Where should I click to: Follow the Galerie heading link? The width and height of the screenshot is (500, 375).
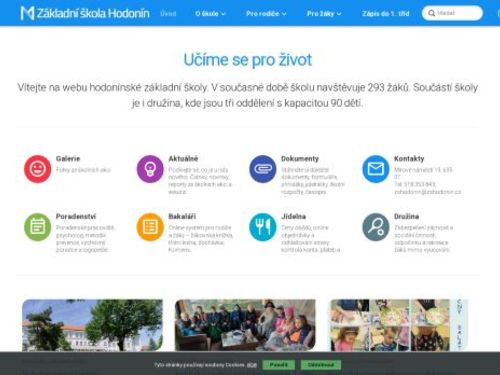pos(68,159)
